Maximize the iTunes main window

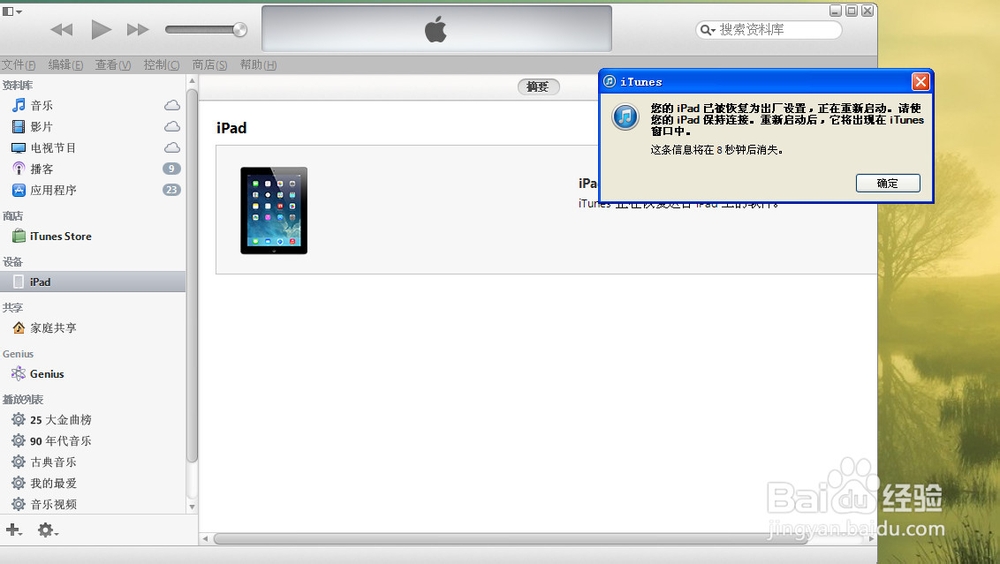tap(851, 11)
